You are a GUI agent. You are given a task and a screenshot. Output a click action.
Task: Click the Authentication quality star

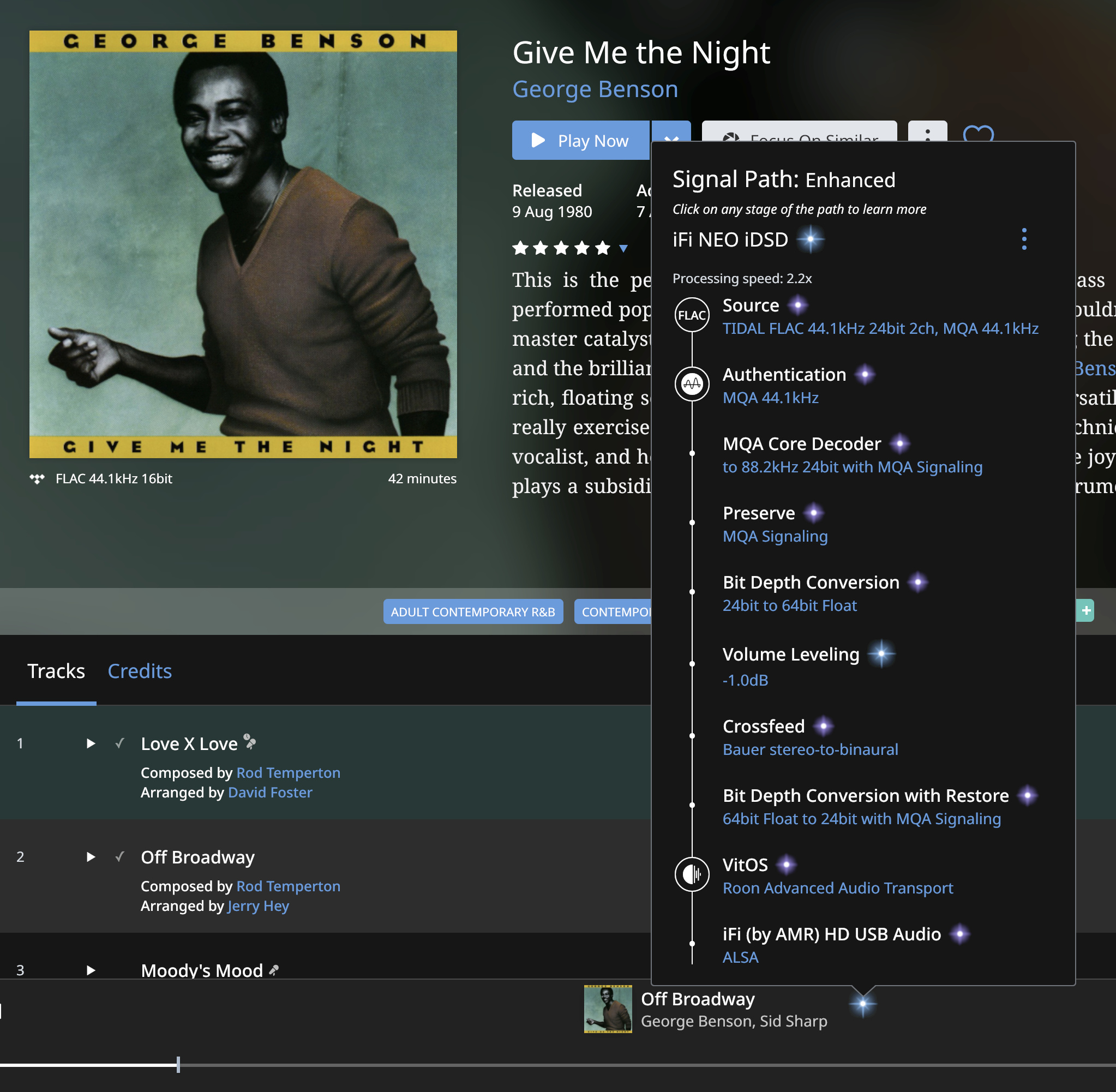click(x=864, y=375)
